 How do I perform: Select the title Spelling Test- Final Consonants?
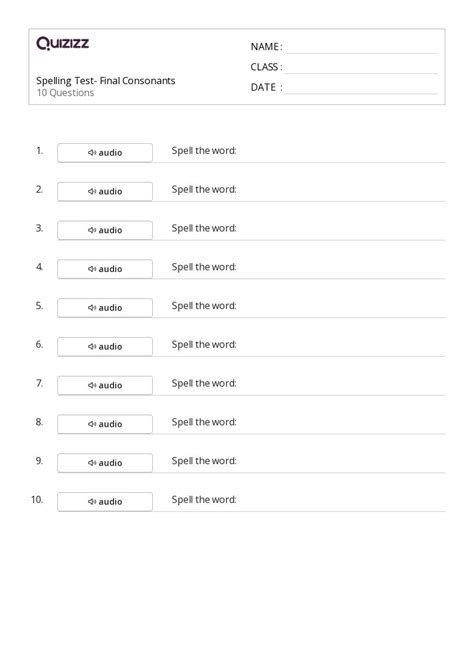point(106,81)
